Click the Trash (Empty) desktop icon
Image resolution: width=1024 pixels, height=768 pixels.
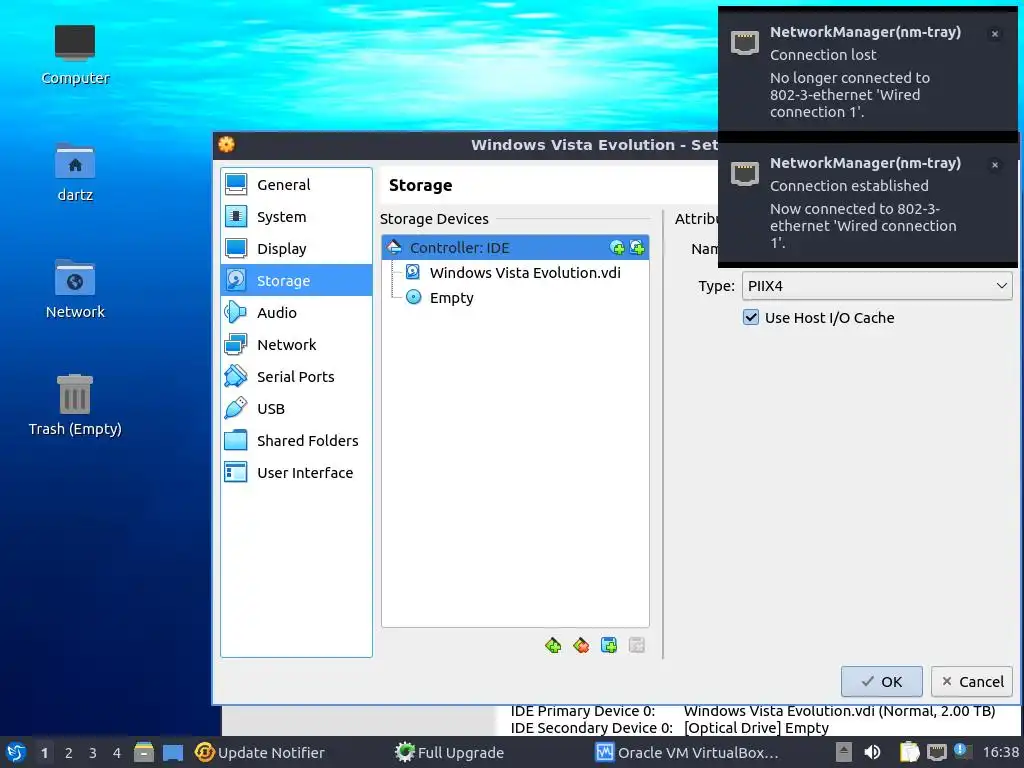(74, 406)
